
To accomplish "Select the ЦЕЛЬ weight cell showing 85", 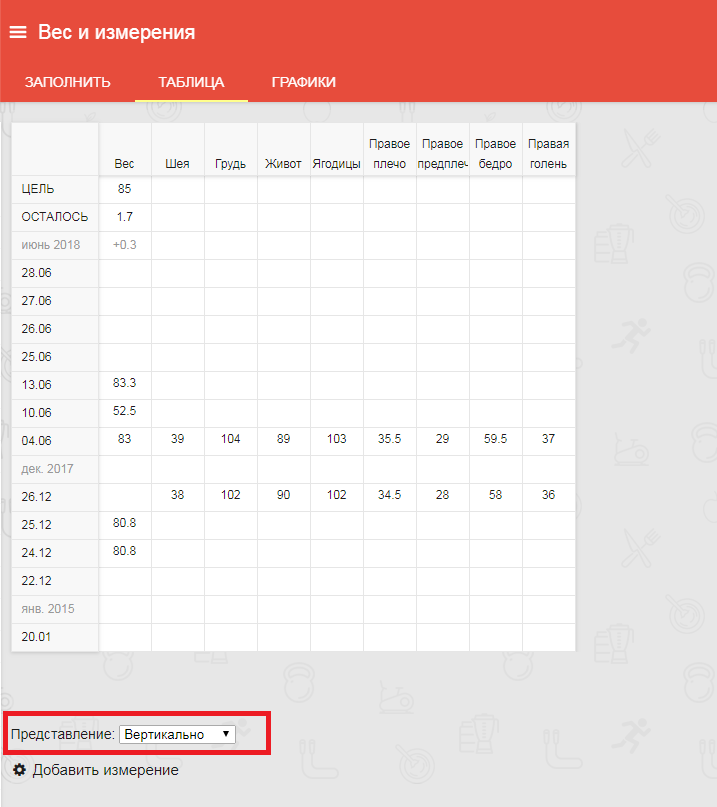I will [124, 189].
